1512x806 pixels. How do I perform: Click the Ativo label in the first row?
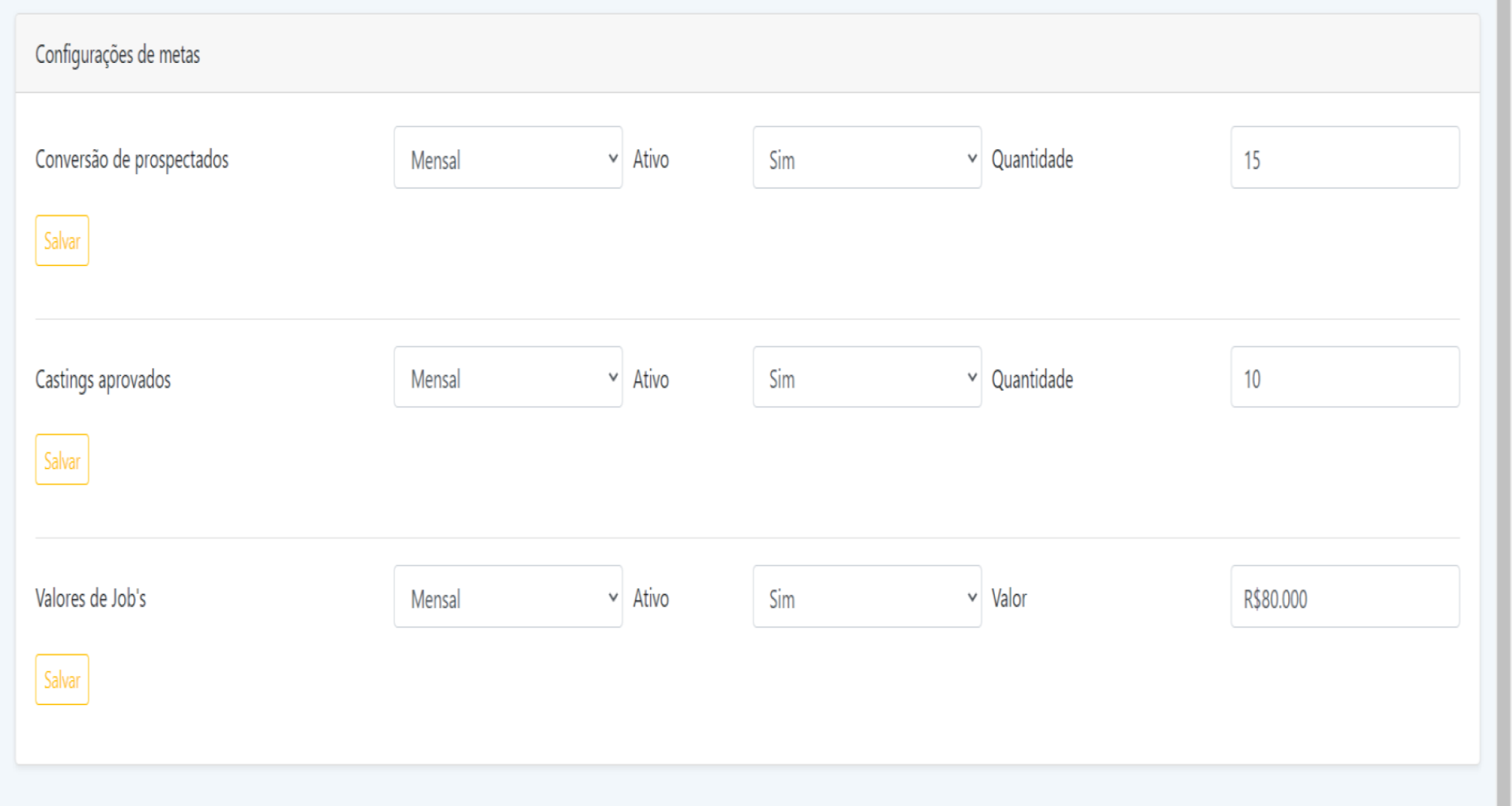coord(651,160)
